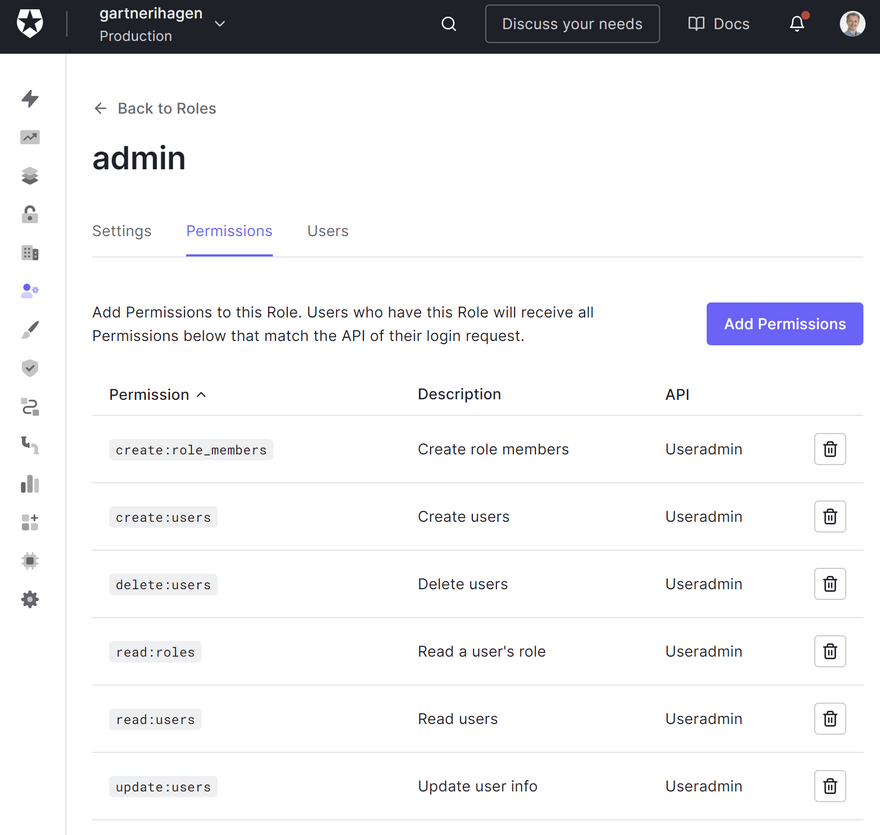880x835 pixels.
Task: Click the Add Permissions button
Action: (x=784, y=324)
